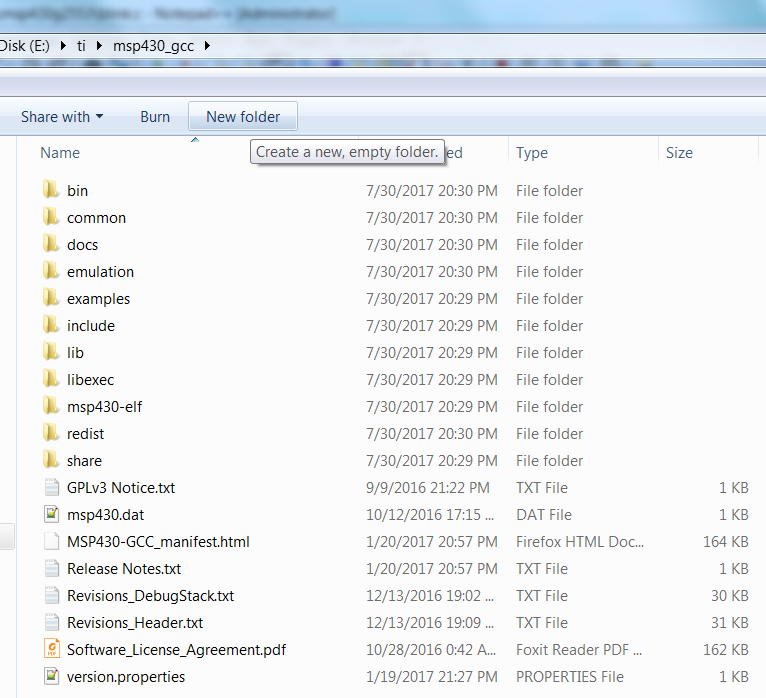Click the msp430-elf folder icon
Image resolution: width=766 pixels, height=698 pixels.
52,406
